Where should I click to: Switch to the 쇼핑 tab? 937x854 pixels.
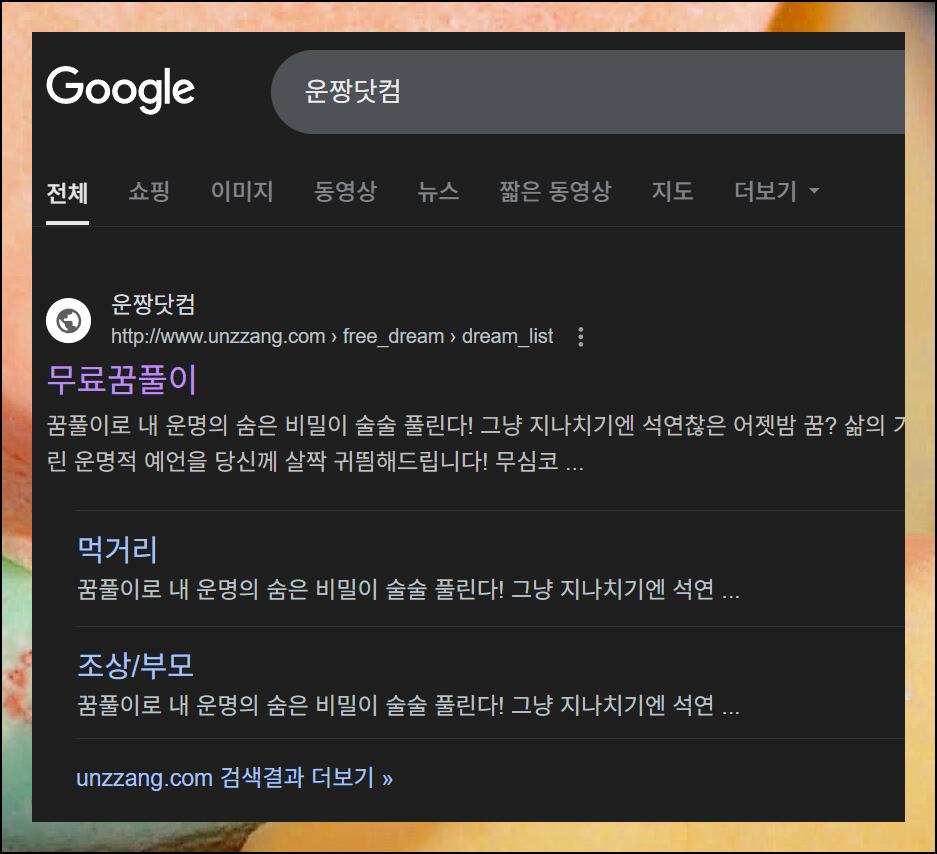coord(149,191)
